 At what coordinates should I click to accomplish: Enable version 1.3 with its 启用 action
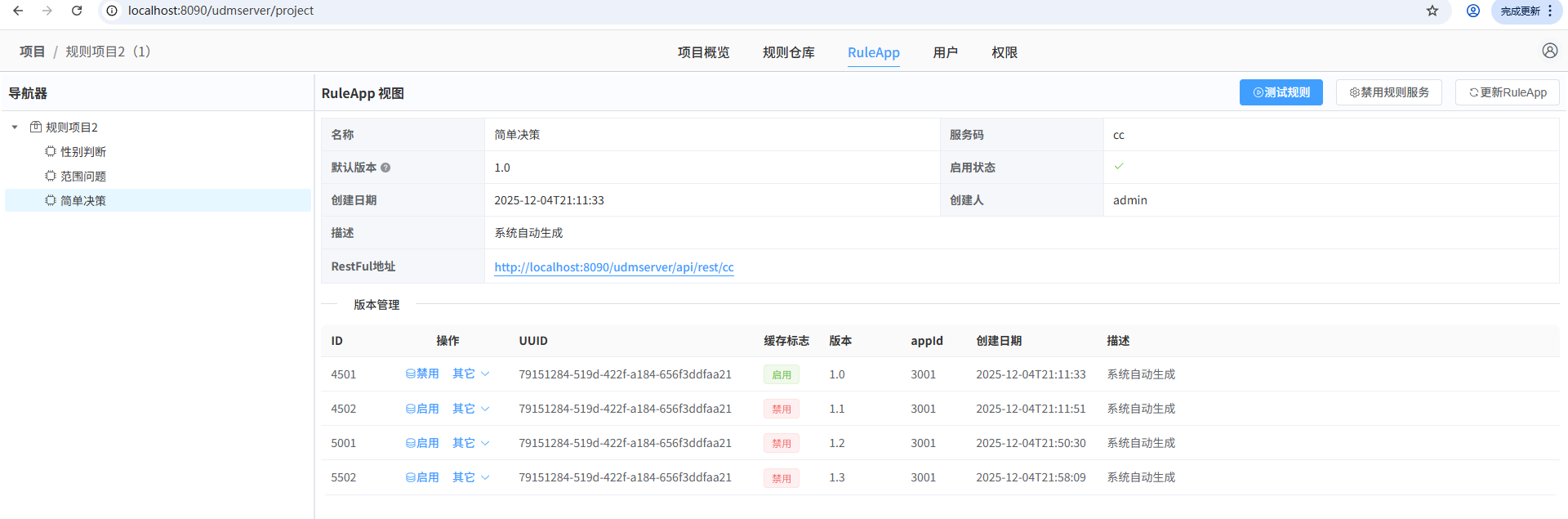click(x=422, y=477)
